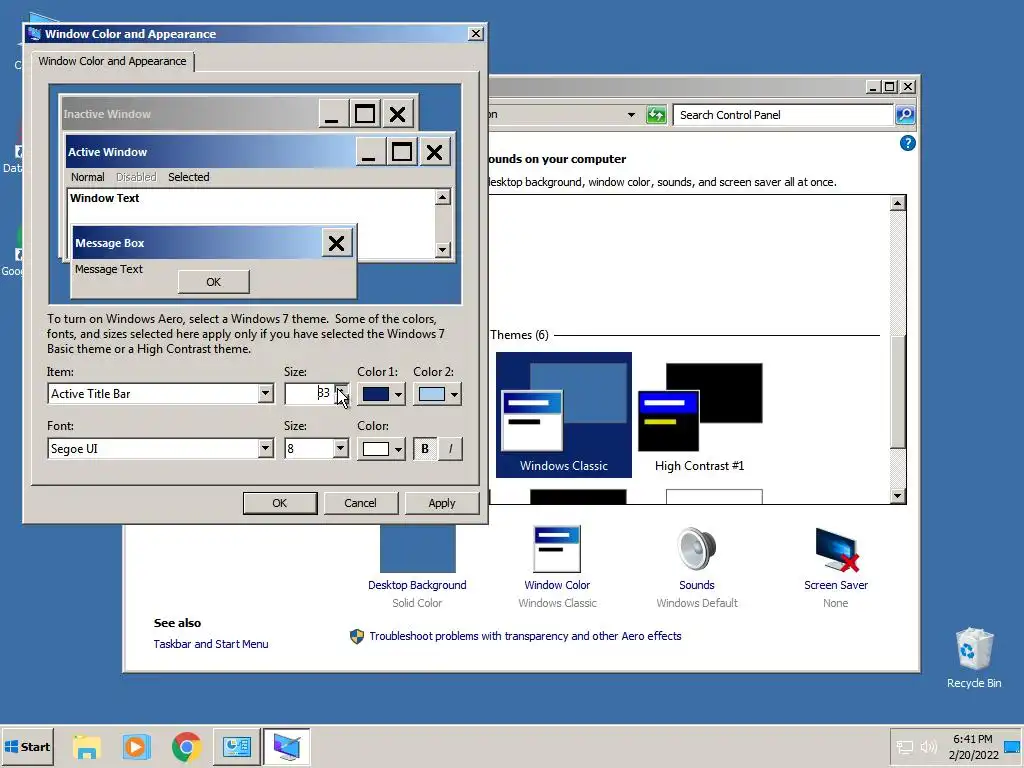The height and width of the screenshot is (768, 1024).
Task: Open the Control Panel taskbar icon
Action: [x=236, y=746]
